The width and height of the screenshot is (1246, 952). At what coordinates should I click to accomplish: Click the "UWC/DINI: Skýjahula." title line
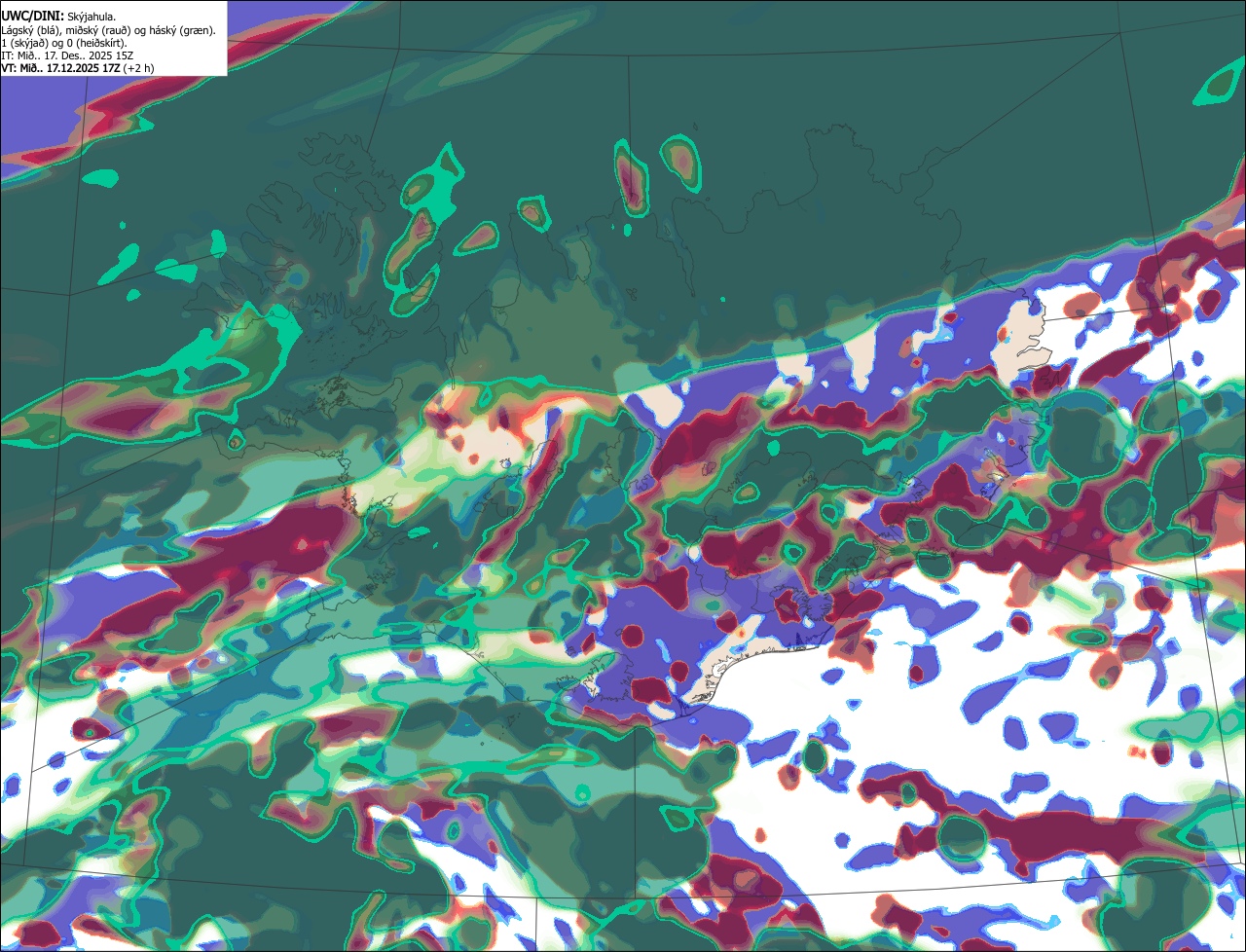[x=58, y=16]
